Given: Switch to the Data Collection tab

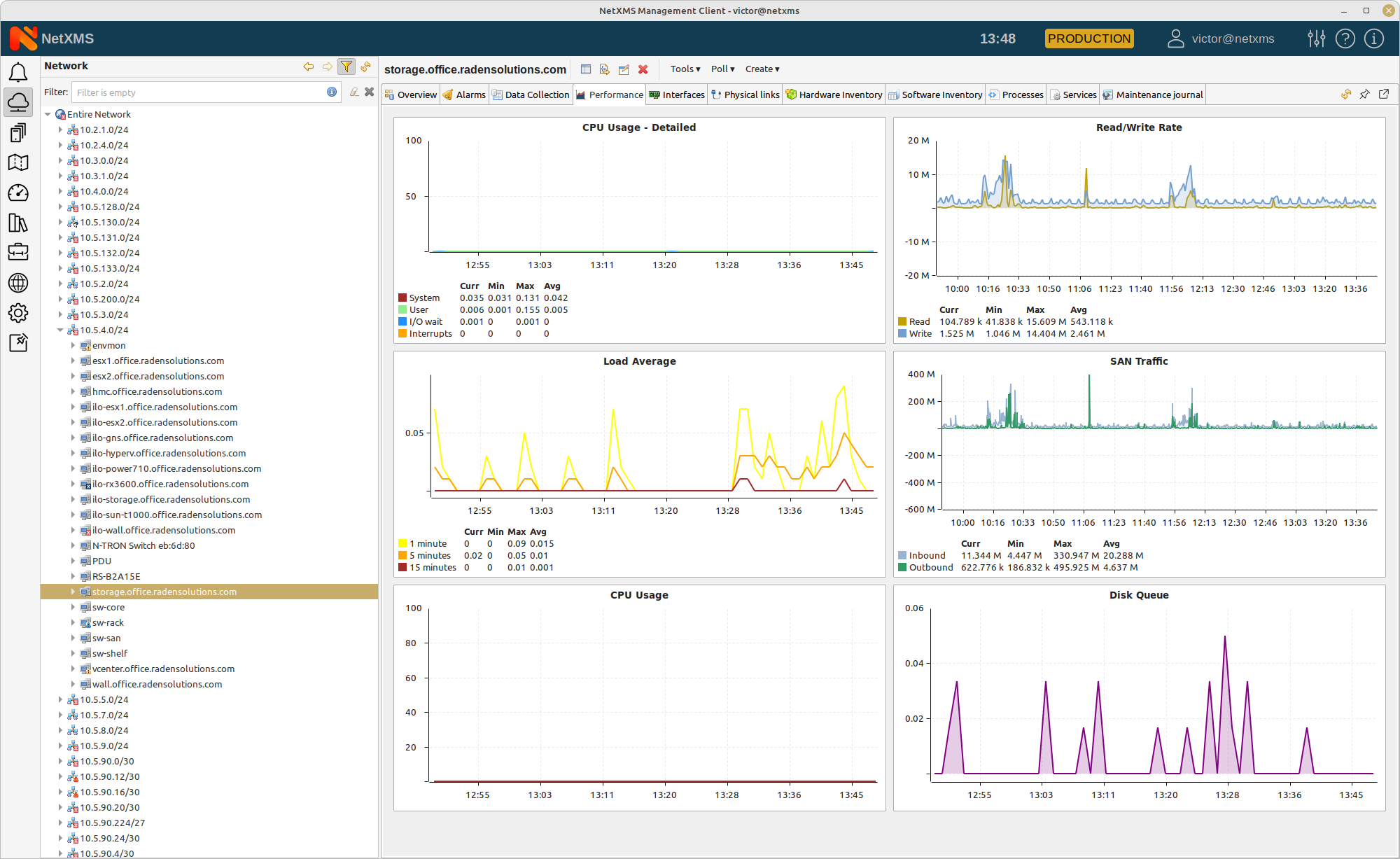Looking at the screenshot, I should point(531,95).
